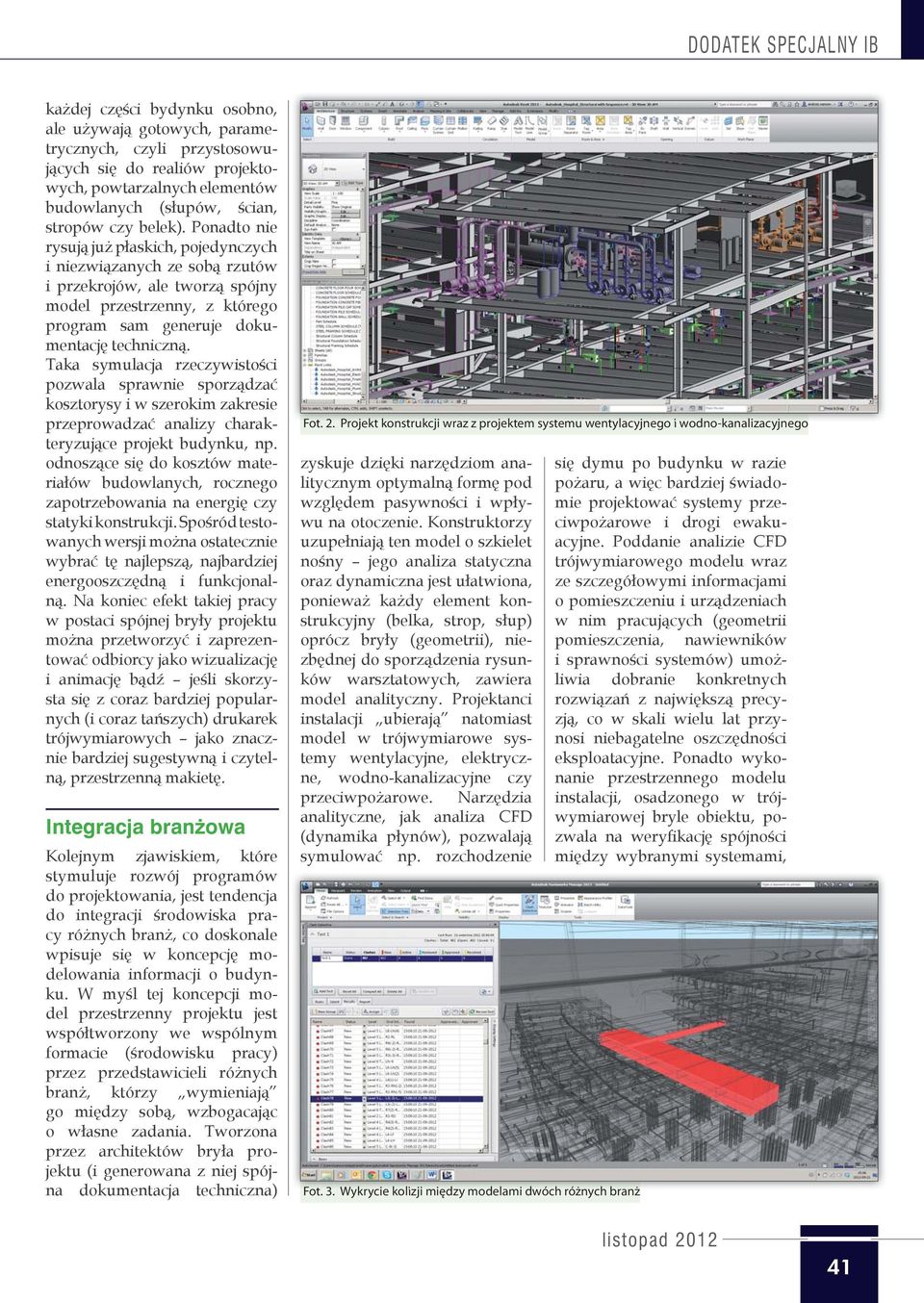
Task: Click New Group in clash results
Action: click(x=324, y=1011)
